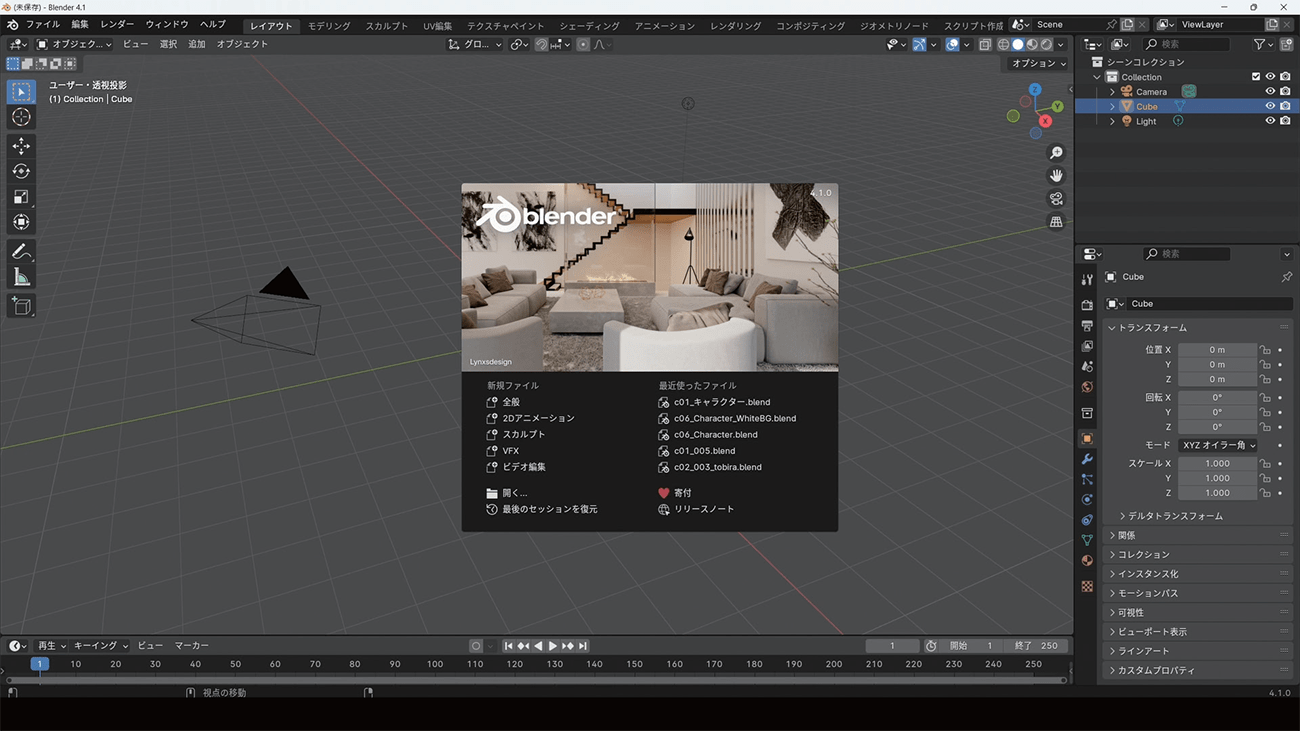Screen dimensions: 1300x731
Task: Toggle viewport overlays button
Action: (952, 44)
